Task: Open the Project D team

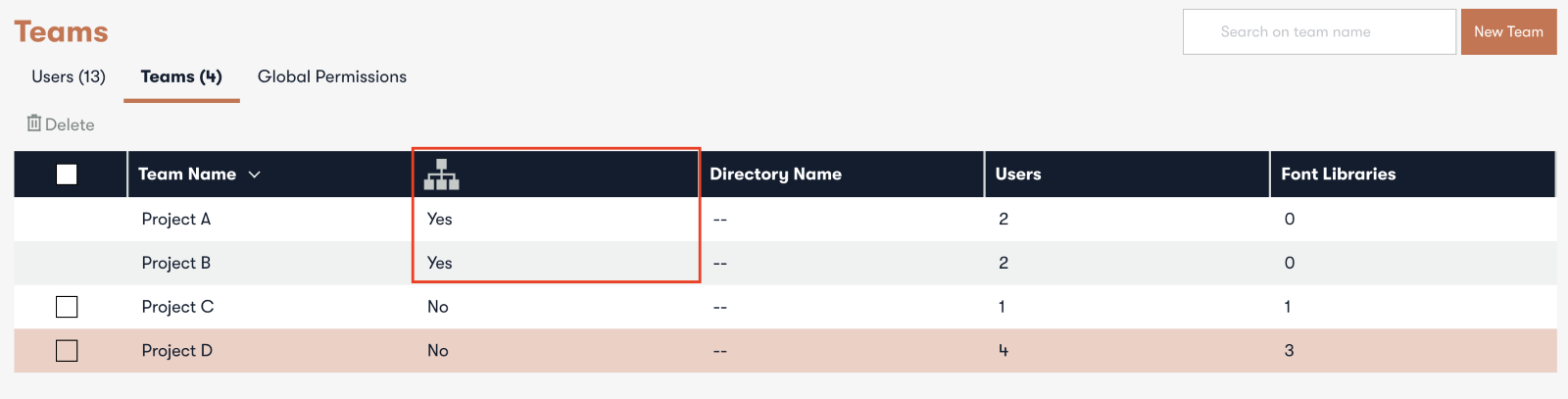Action: (x=177, y=350)
